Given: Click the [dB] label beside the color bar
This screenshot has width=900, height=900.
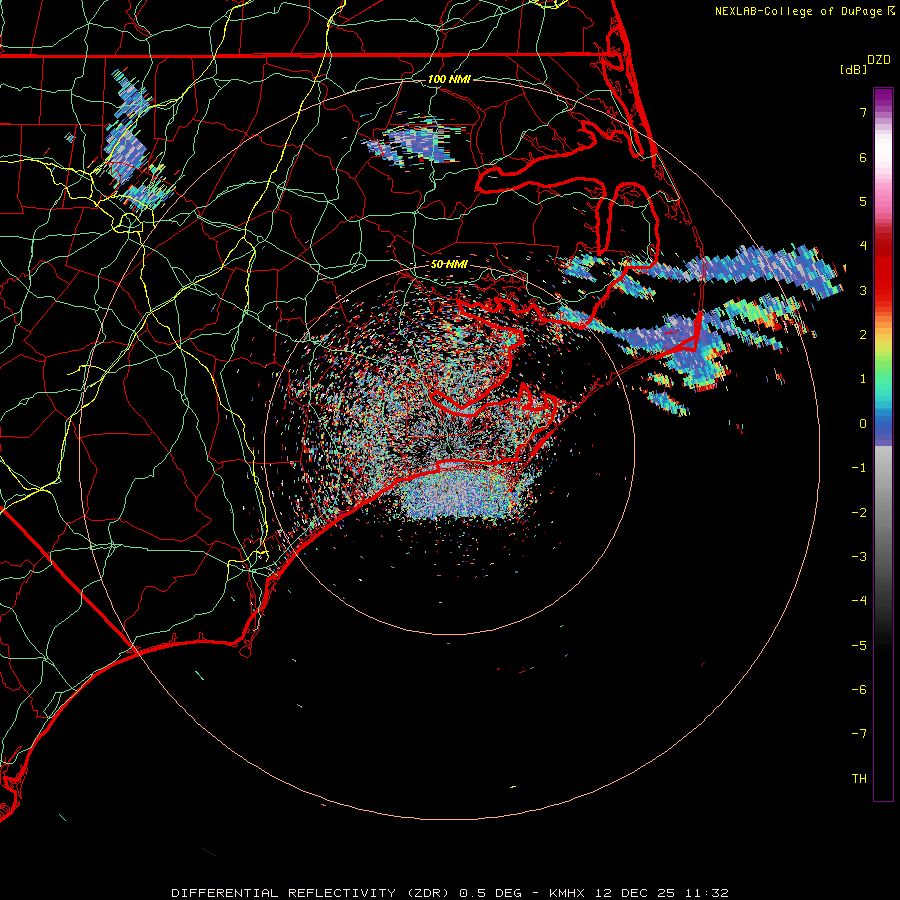Looking at the screenshot, I should (x=854, y=69).
